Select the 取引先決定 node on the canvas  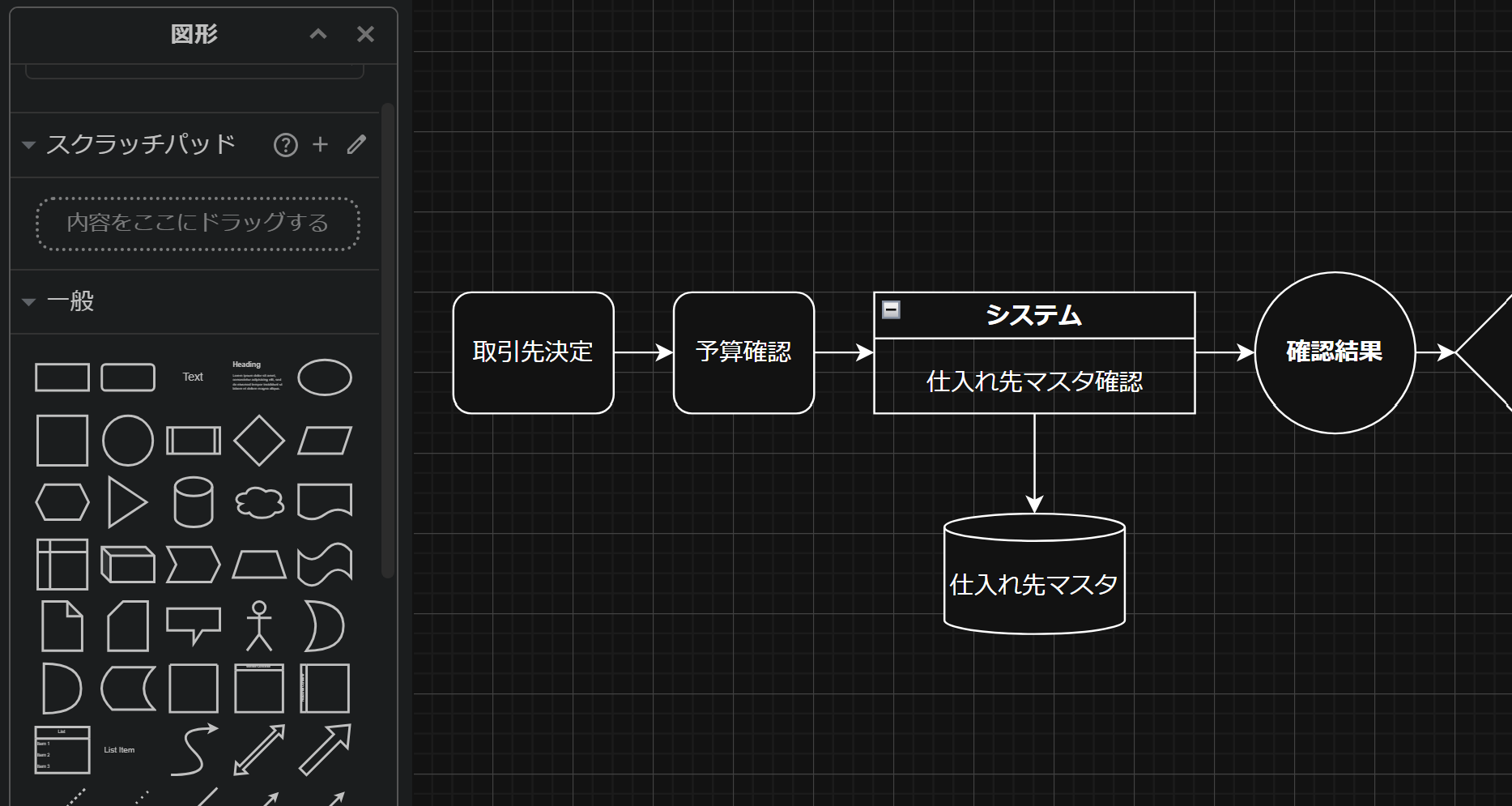pyautogui.click(x=533, y=352)
